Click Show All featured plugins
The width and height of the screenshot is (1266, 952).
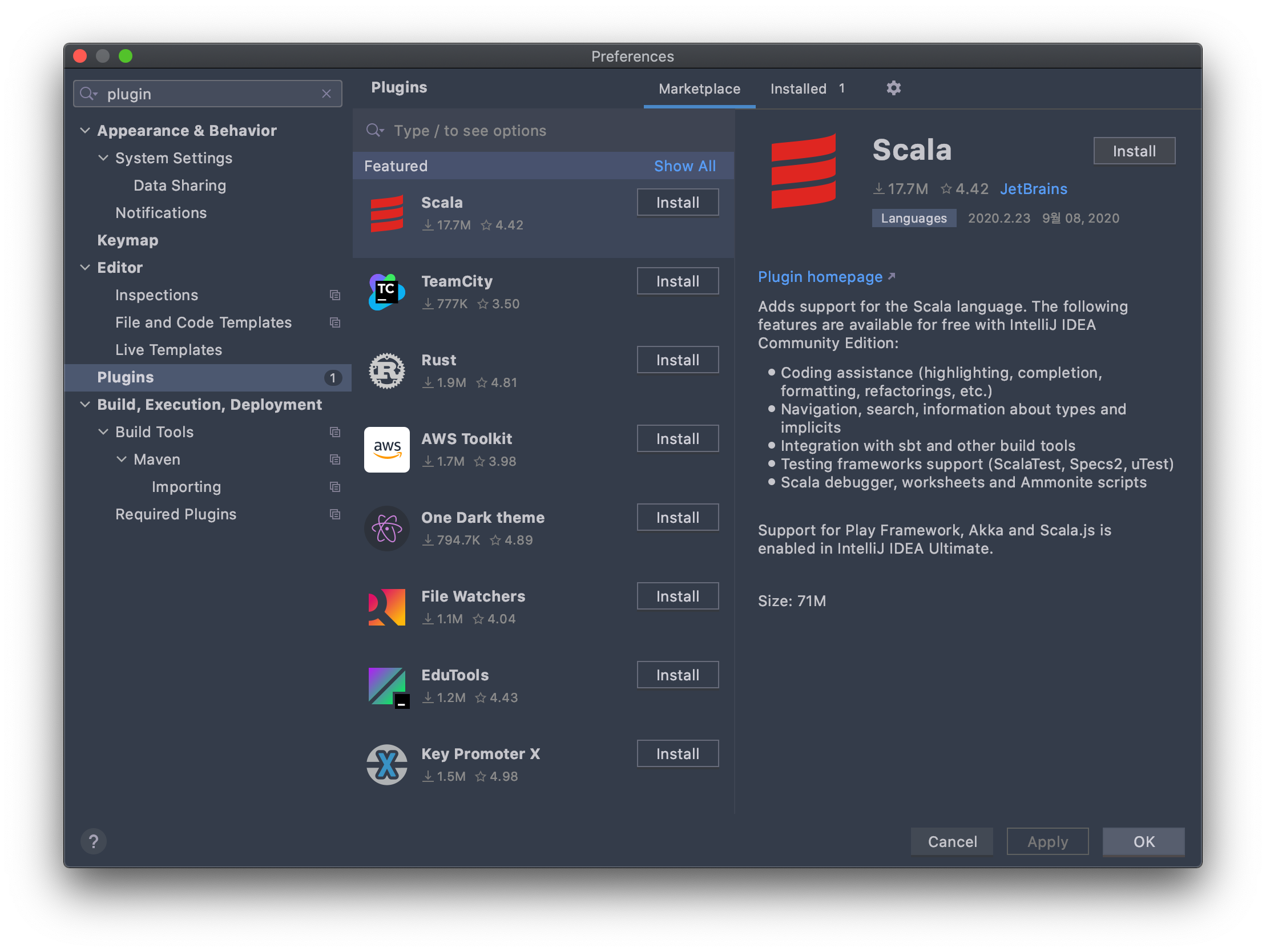click(684, 166)
